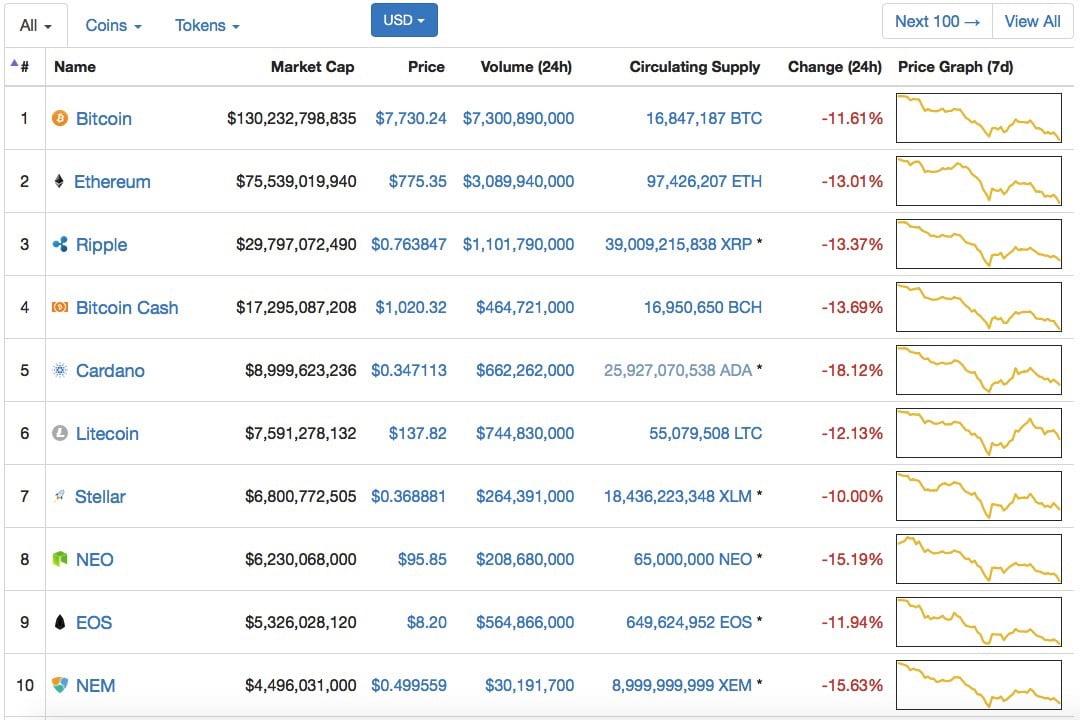Sort table by Circulating Supply column

pyautogui.click(x=695, y=67)
